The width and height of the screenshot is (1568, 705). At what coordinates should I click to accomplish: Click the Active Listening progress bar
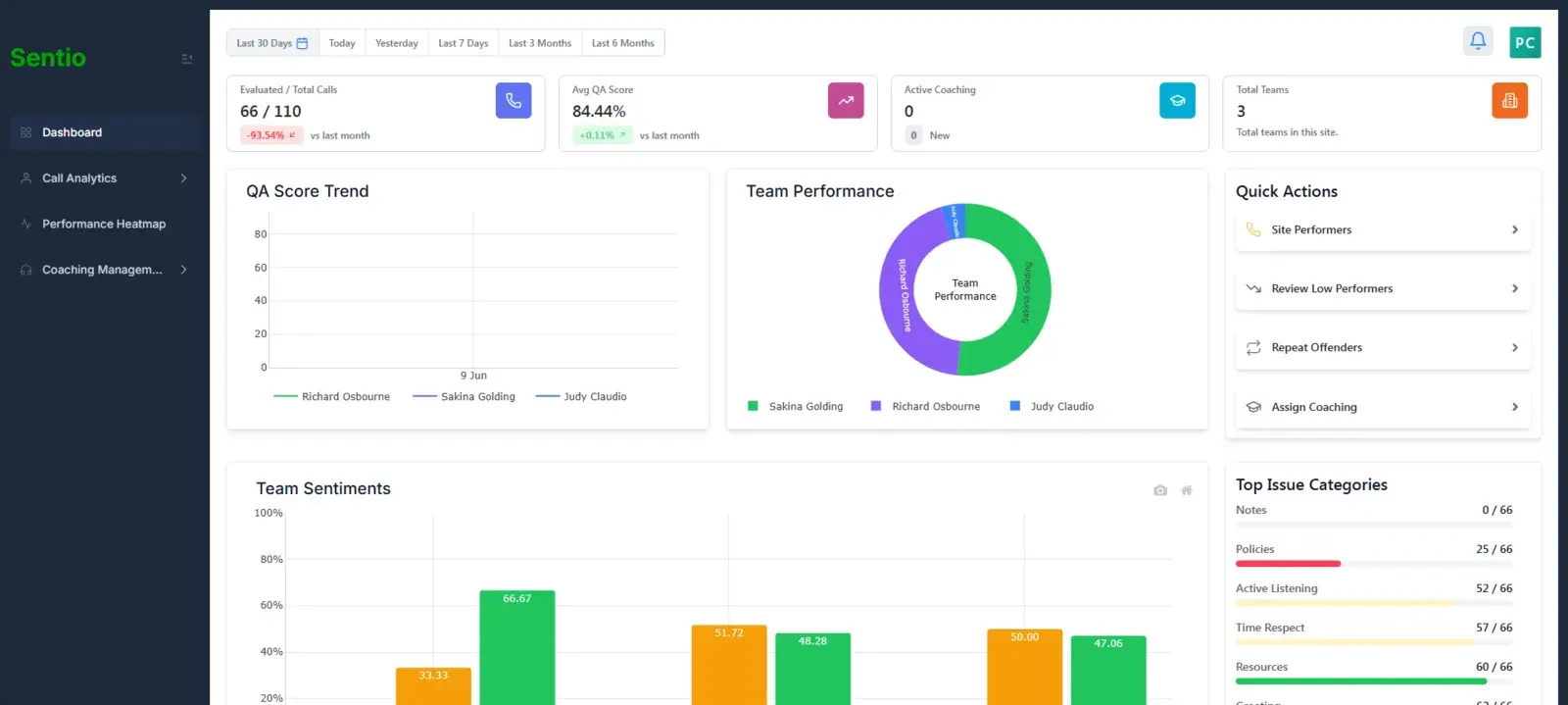pyautogui.click(x=1374, y=603)
